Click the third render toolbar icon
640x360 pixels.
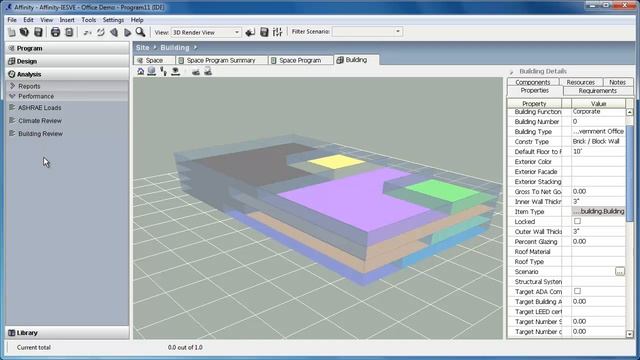[164, 72]
